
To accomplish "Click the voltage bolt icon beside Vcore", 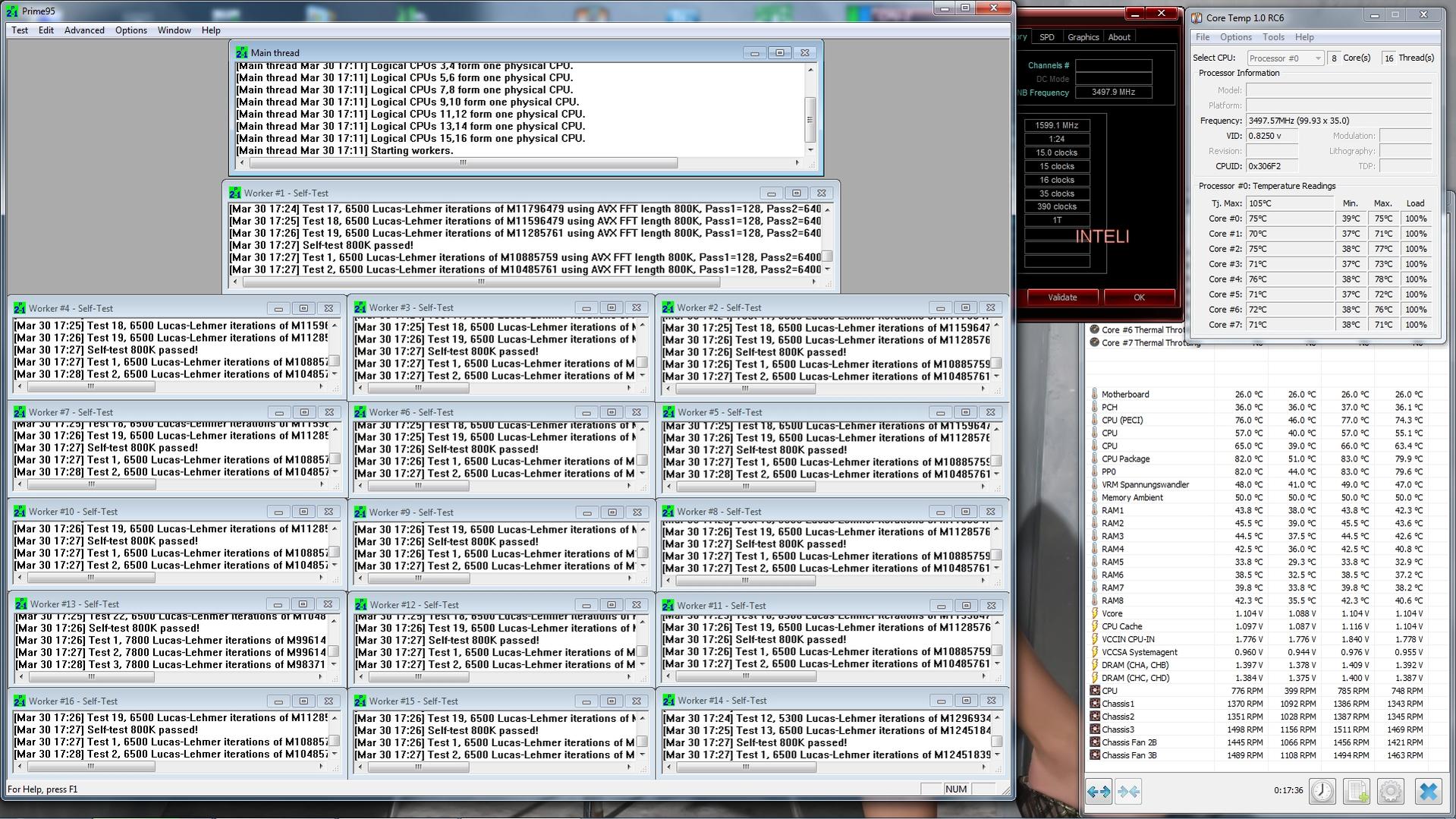I will tap(1094, 613).
